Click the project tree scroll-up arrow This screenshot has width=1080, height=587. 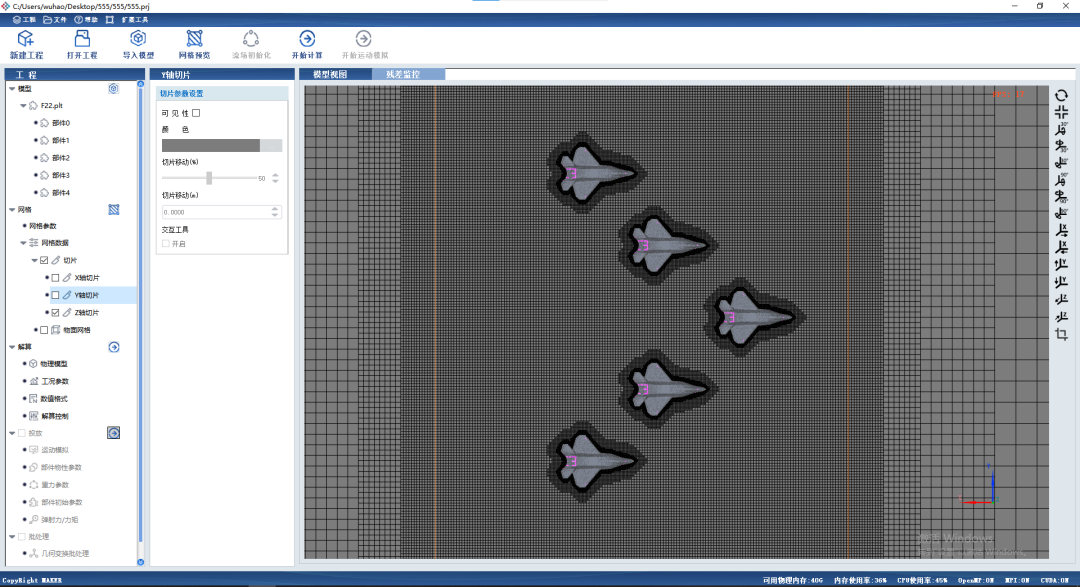click(x=141, y=84)
